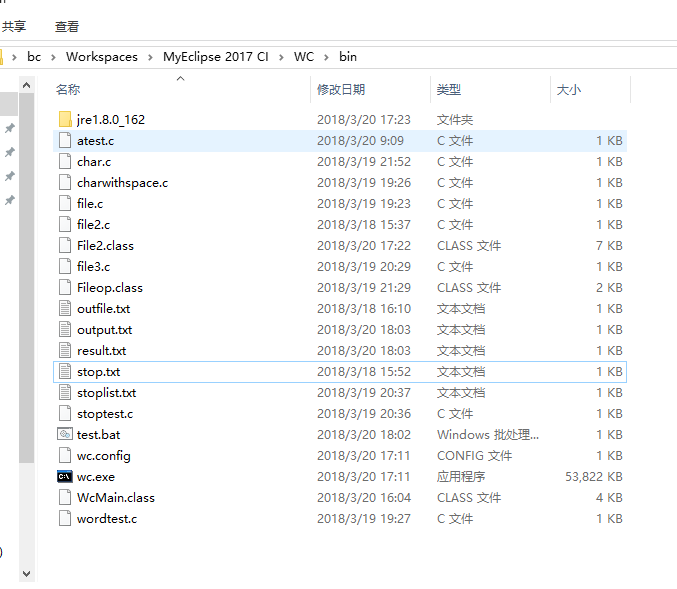
Task: Click the first pin icon in navigation pane
Action: click(9, 128)
